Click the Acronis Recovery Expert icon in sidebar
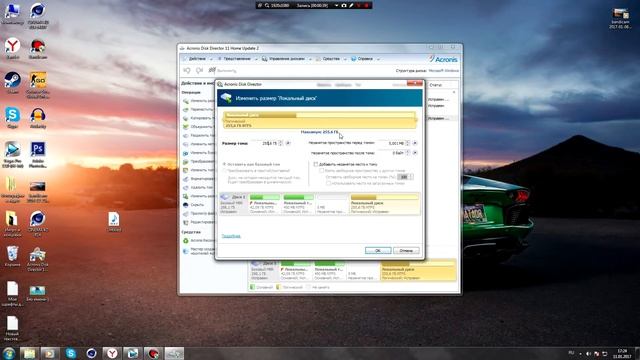The height and width of the screenshot is (360, 640). [x=186, y=241]
